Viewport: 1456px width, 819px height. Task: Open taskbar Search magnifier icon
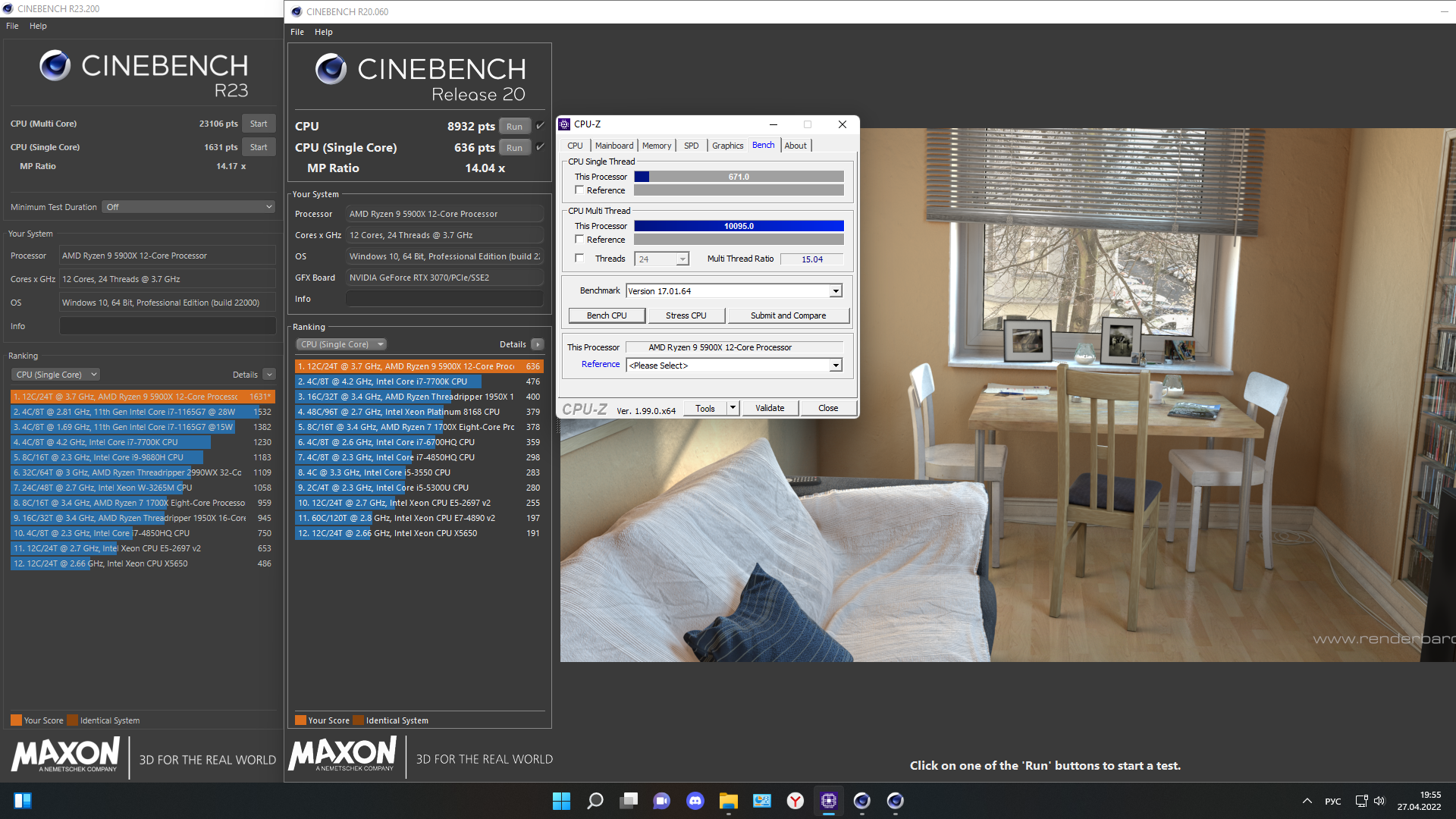[595, 801]
